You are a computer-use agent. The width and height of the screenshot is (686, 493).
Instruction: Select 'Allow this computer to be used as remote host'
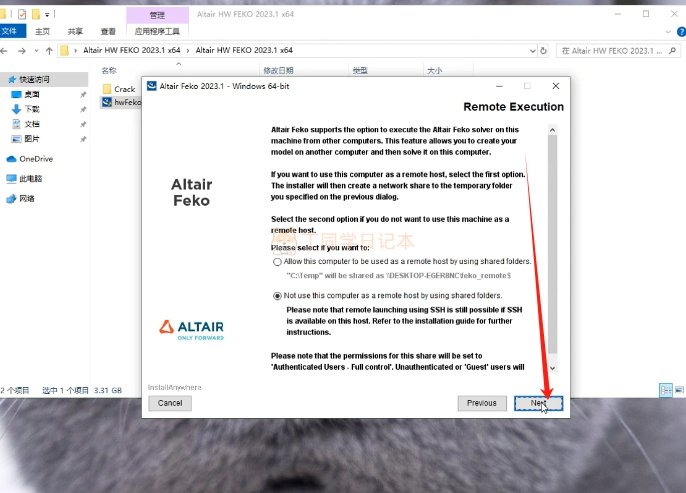(278, 261)
